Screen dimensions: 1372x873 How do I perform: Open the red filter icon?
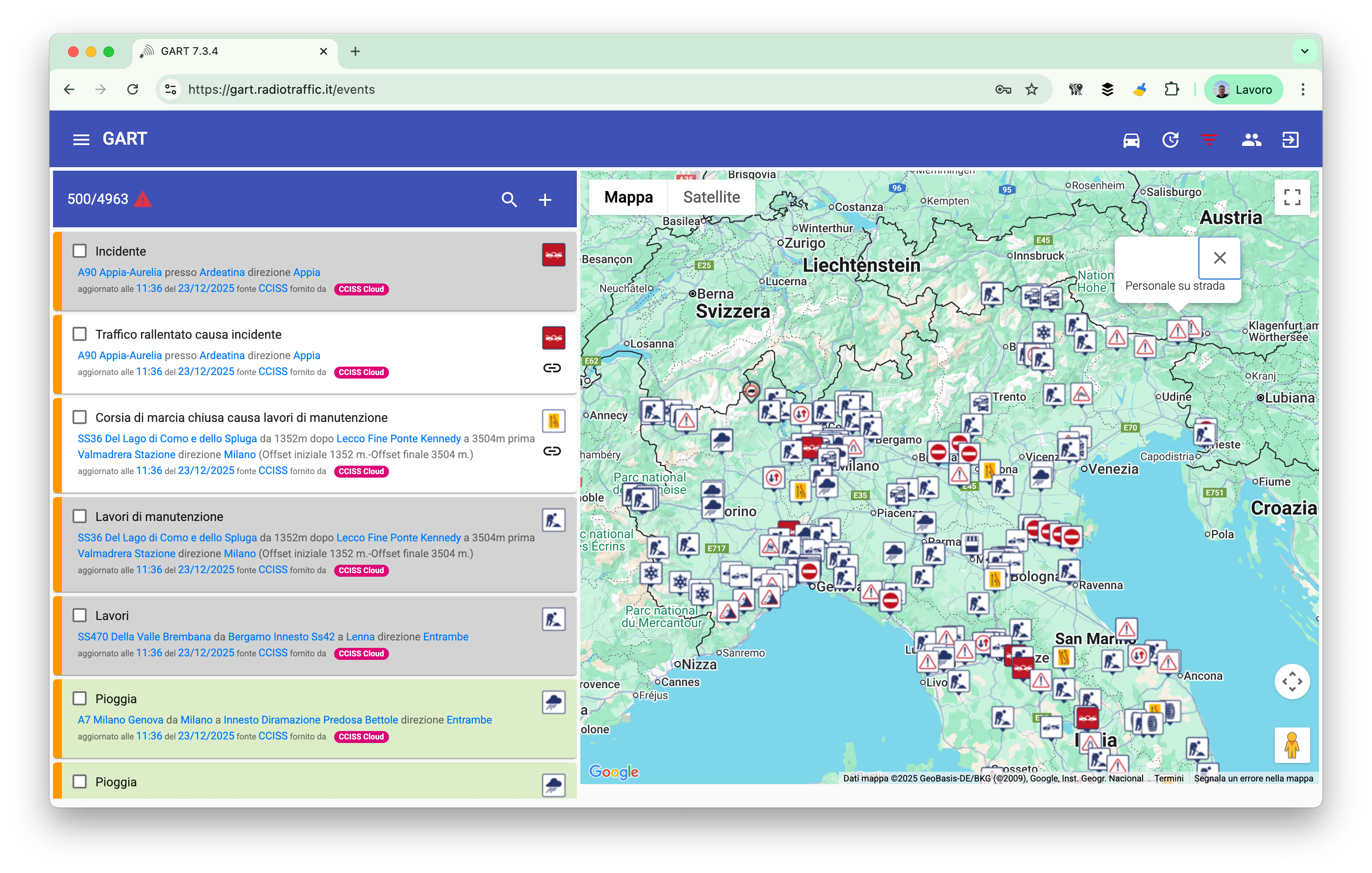[1209, 140]
